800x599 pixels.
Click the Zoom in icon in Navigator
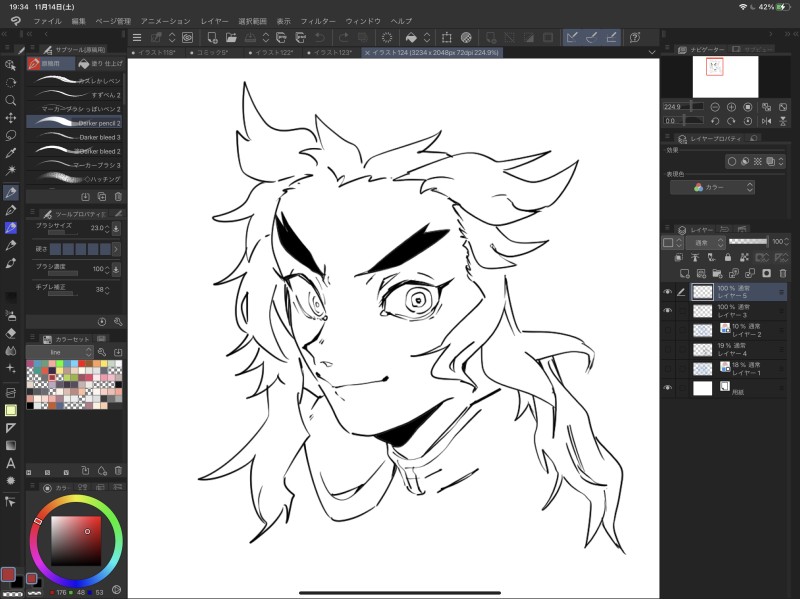point(731,107)
